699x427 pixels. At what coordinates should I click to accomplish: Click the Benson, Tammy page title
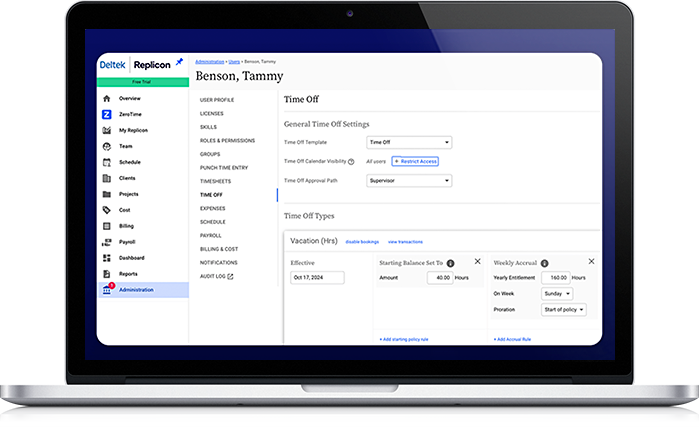[239, 77]
